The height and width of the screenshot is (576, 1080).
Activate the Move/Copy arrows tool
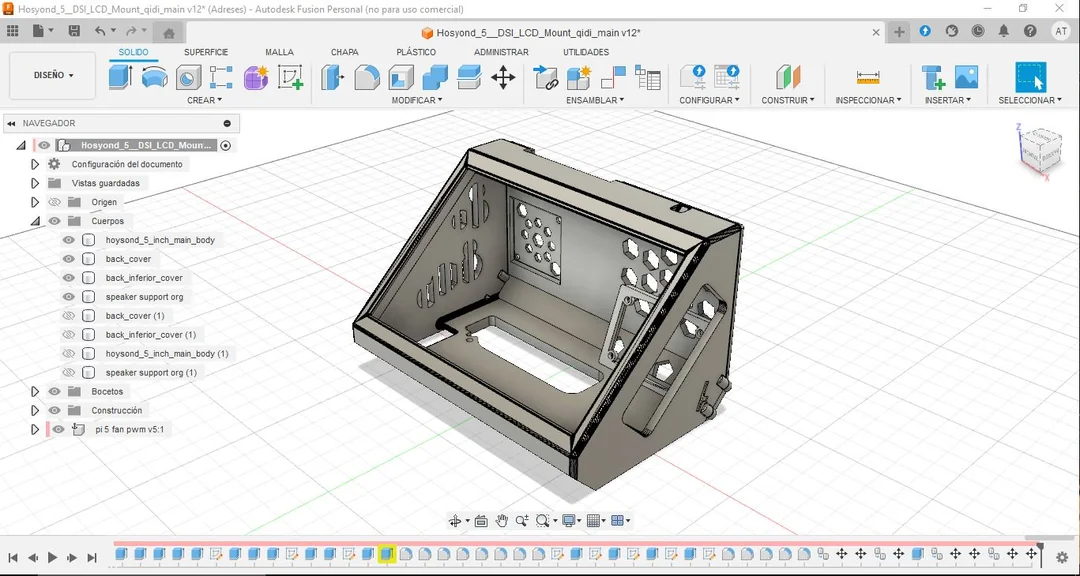tap(503, 77)
